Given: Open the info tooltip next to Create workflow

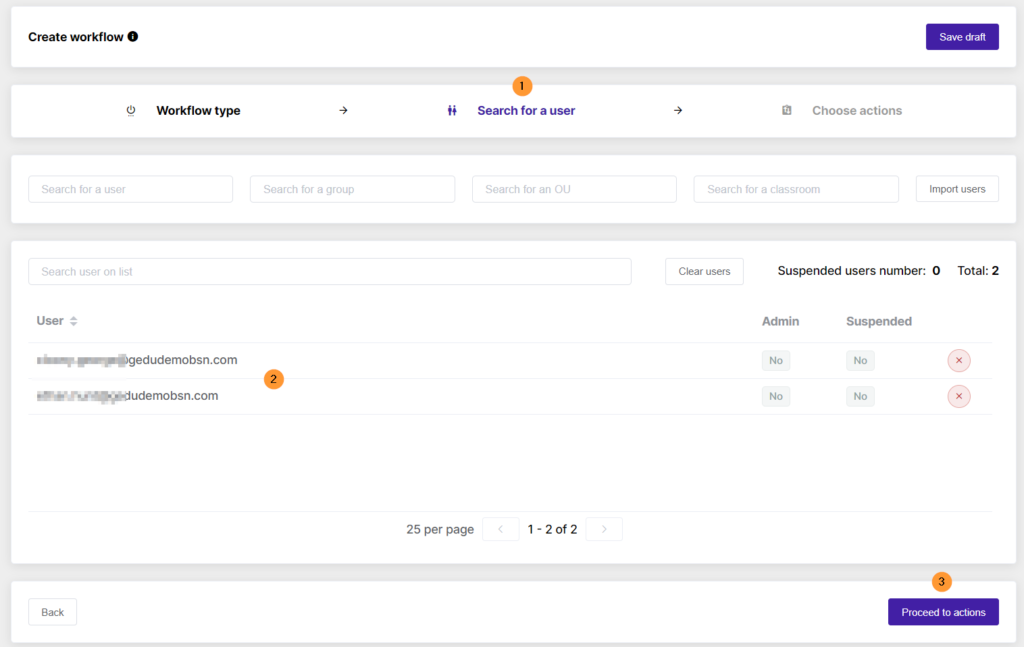Looking at the screenshot, I should point(133,36).
